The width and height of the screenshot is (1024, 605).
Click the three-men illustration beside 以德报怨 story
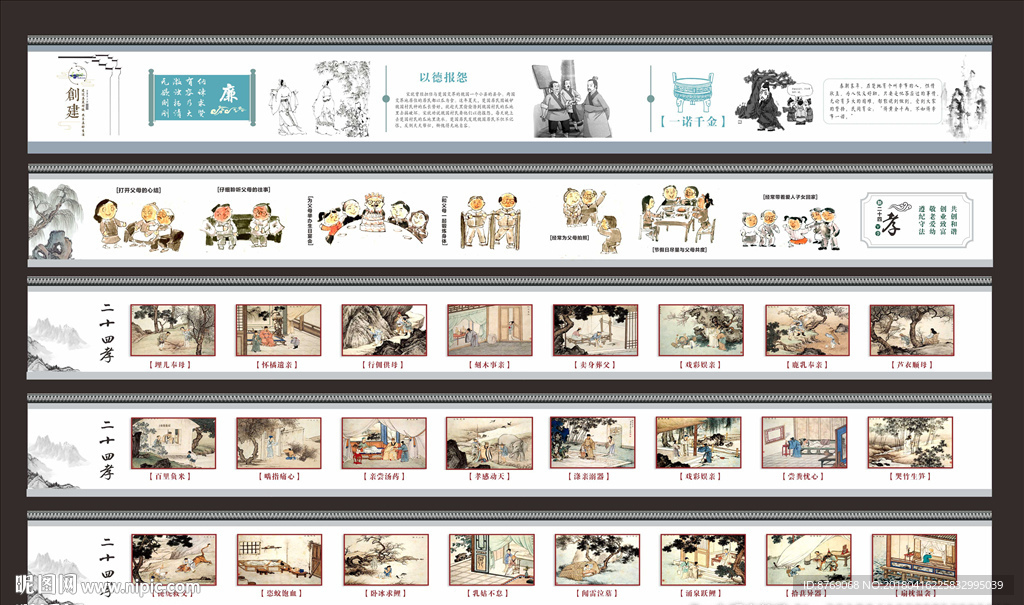point(571,99)
